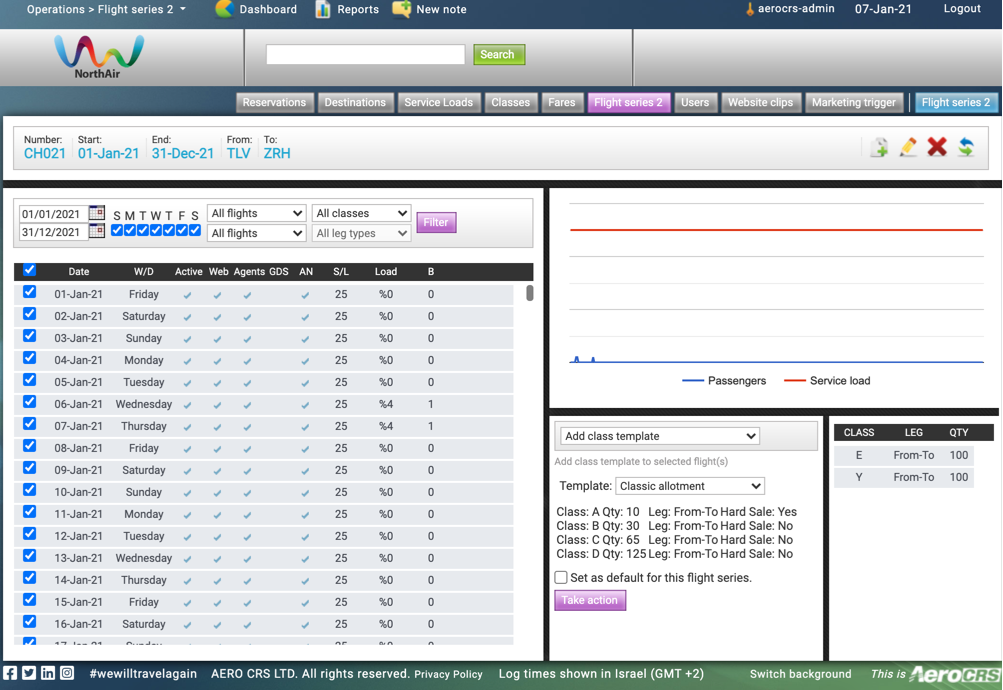Click the New note icon

[400, 10]
